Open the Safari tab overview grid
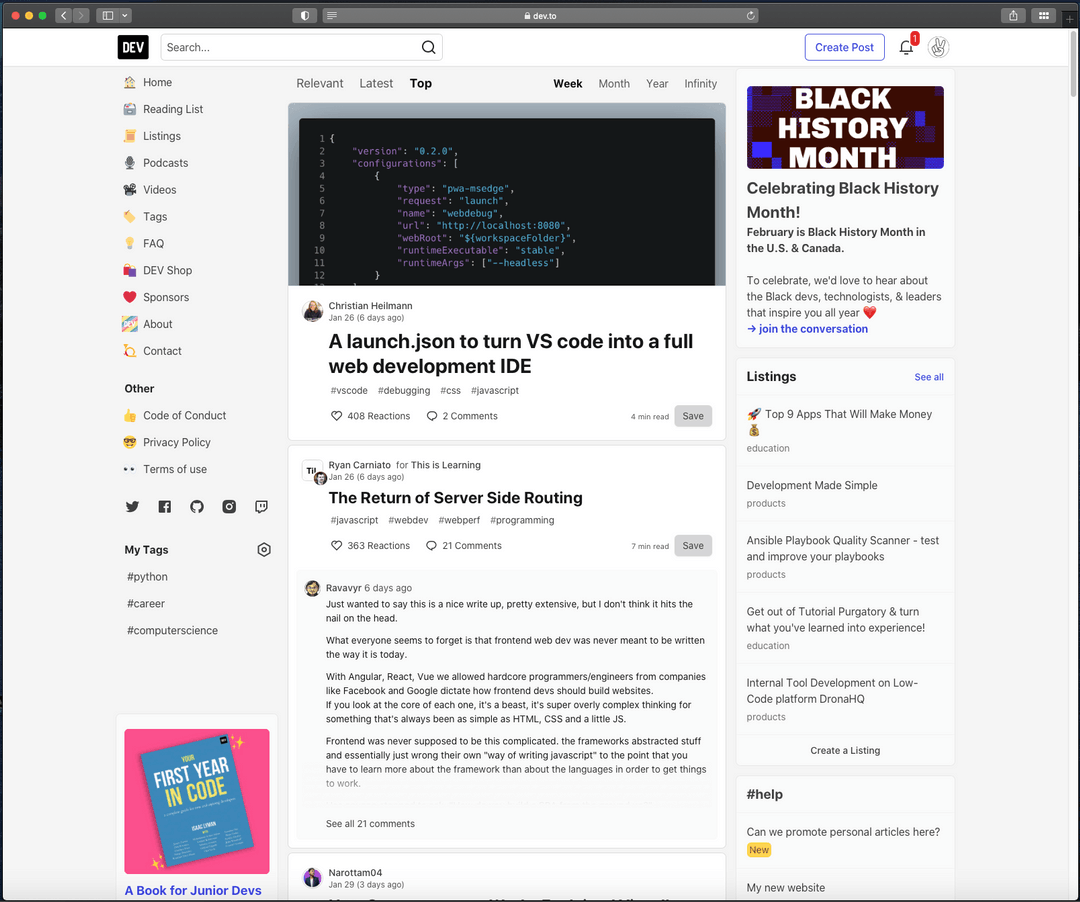The height and width of the screenshot is (902, 1080). click(x=1043, y=15)
